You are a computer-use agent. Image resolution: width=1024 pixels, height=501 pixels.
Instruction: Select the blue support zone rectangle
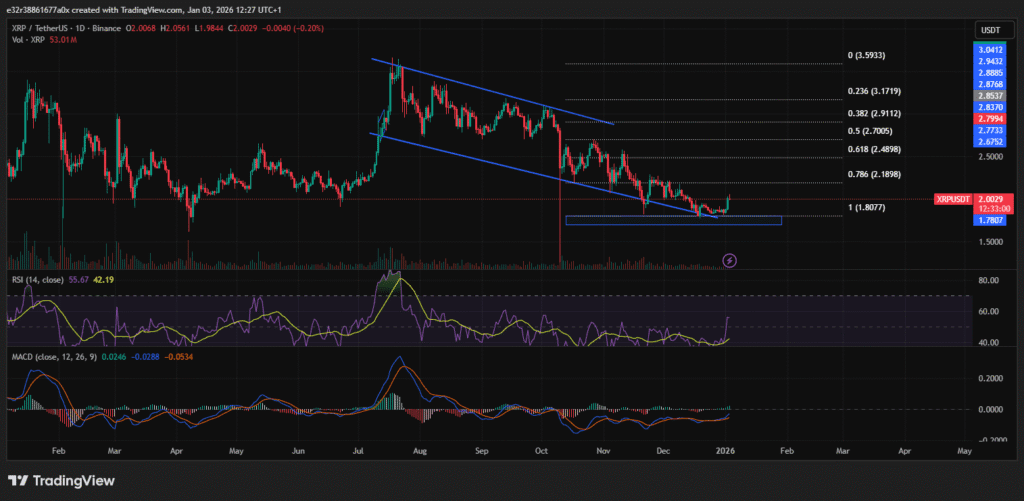[x=672, y=220]
